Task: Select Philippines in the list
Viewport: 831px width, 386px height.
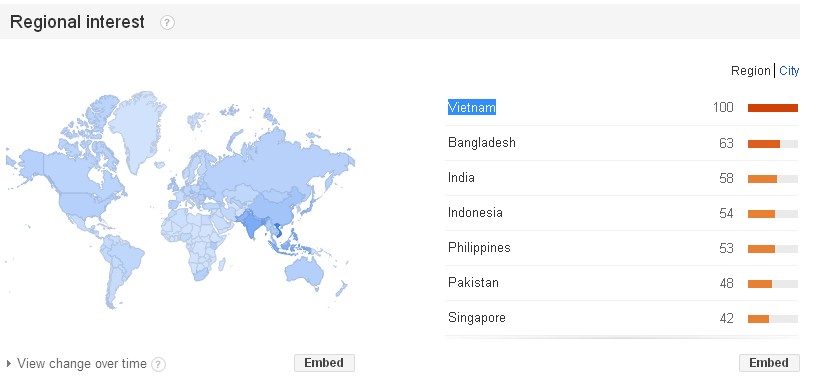Action: click(479, 248)
